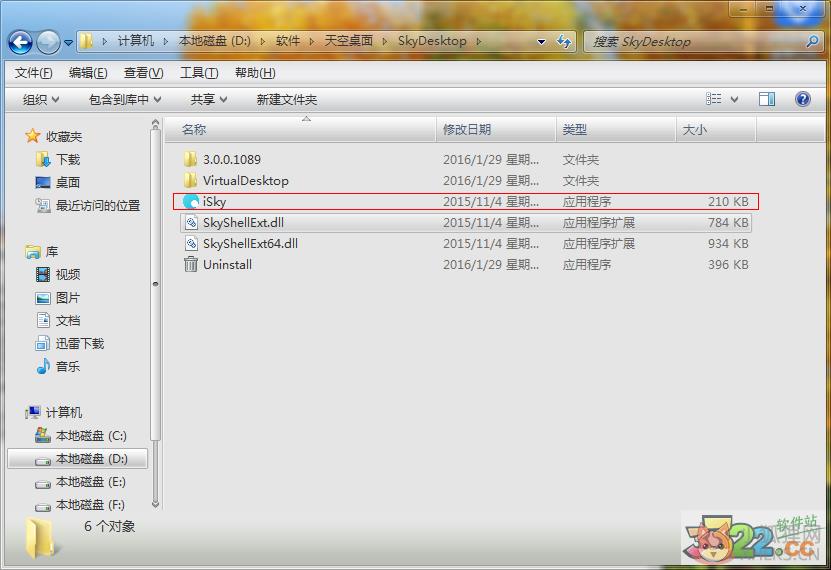Image resolution: width=831 pixels, height=570 pixels.
Task: Select the SkyShellExt64.dll file icon
Action: click(x=191, y=244)
